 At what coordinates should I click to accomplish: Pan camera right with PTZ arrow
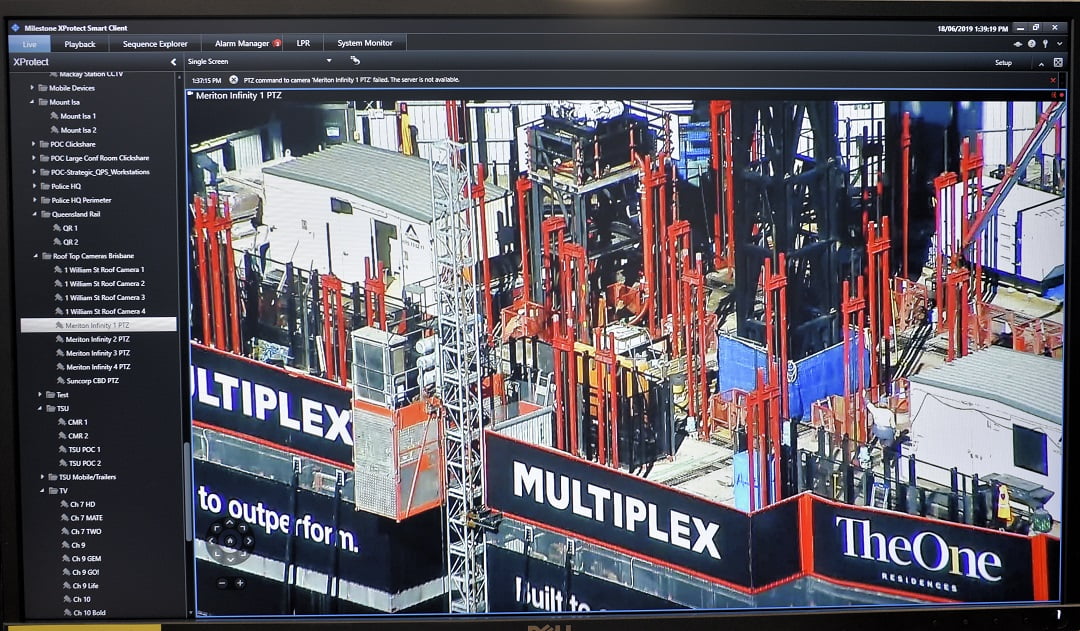pos(247,541)
